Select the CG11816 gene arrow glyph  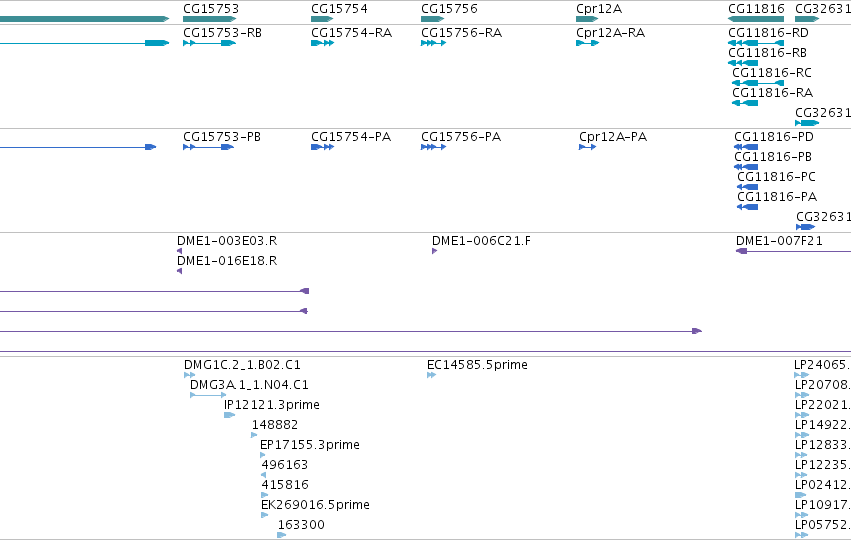coord(756,19)
